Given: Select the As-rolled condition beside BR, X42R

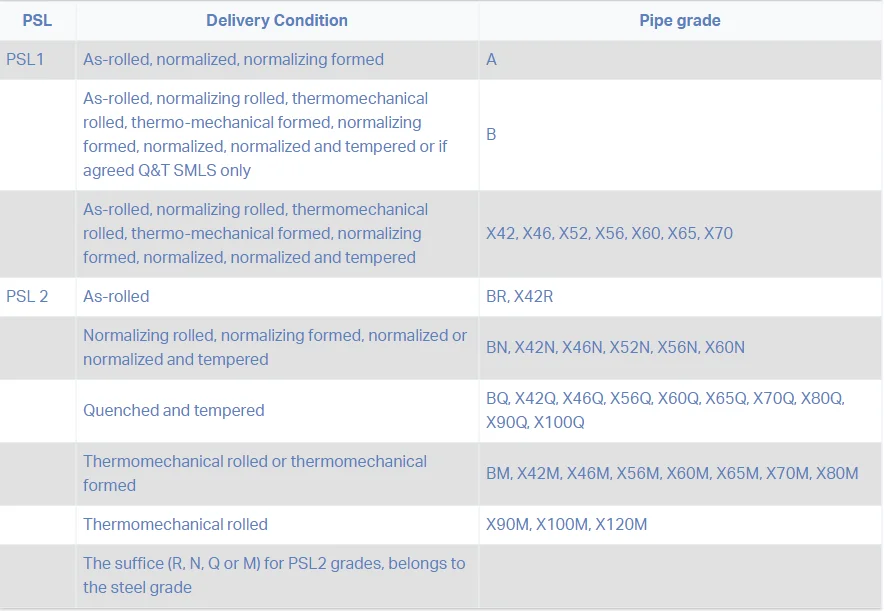Looking at the screenshot, I should point(116,296).
